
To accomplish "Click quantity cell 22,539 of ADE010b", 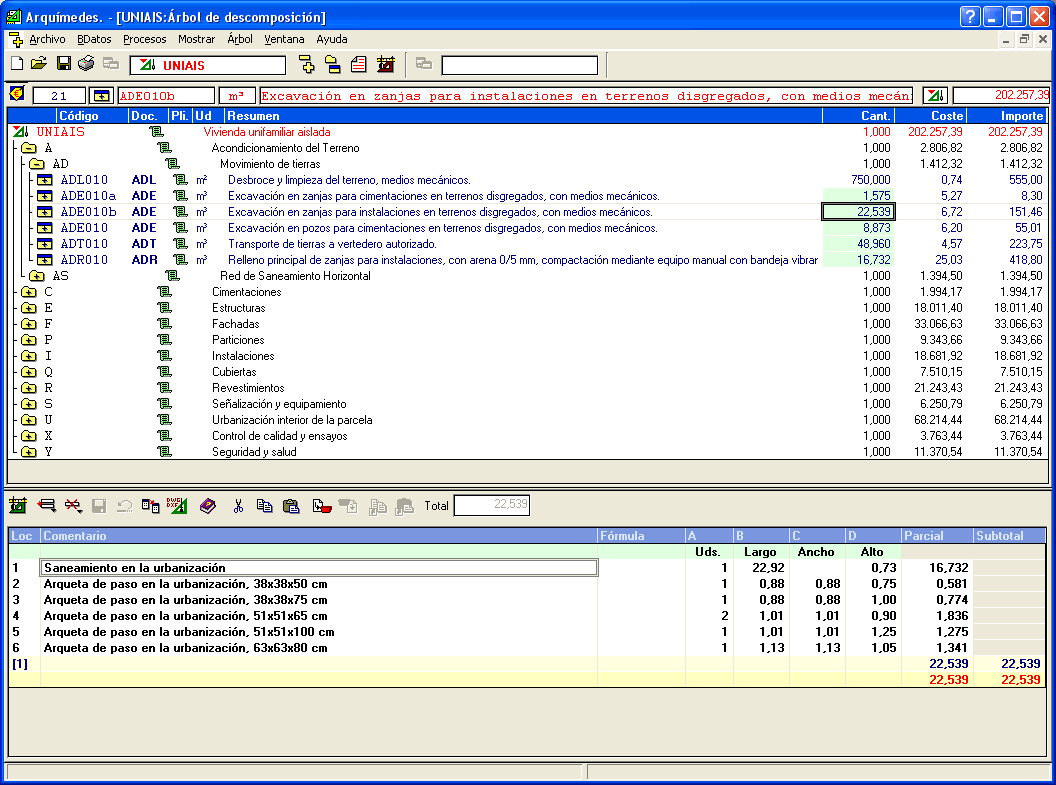I will click(x=859, y=212).
